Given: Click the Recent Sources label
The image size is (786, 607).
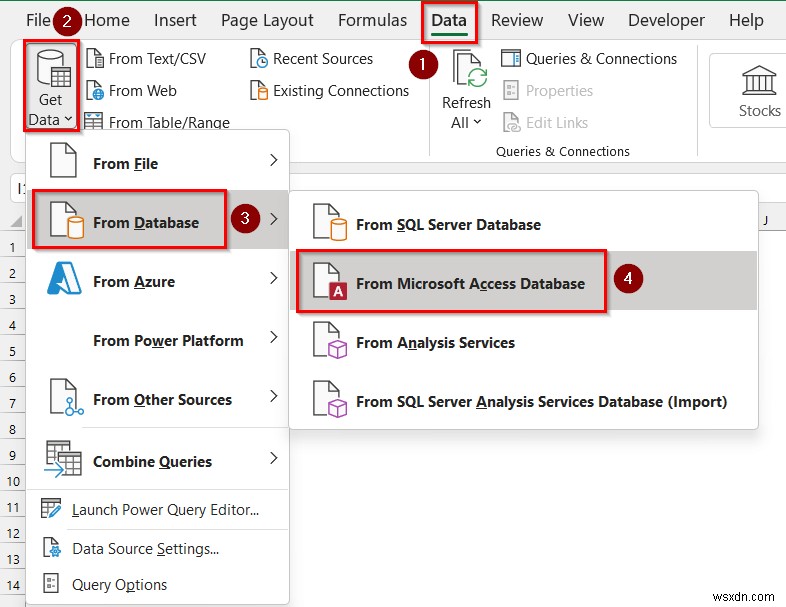Looking at the screenshot, I should click(x=323, y=59).
